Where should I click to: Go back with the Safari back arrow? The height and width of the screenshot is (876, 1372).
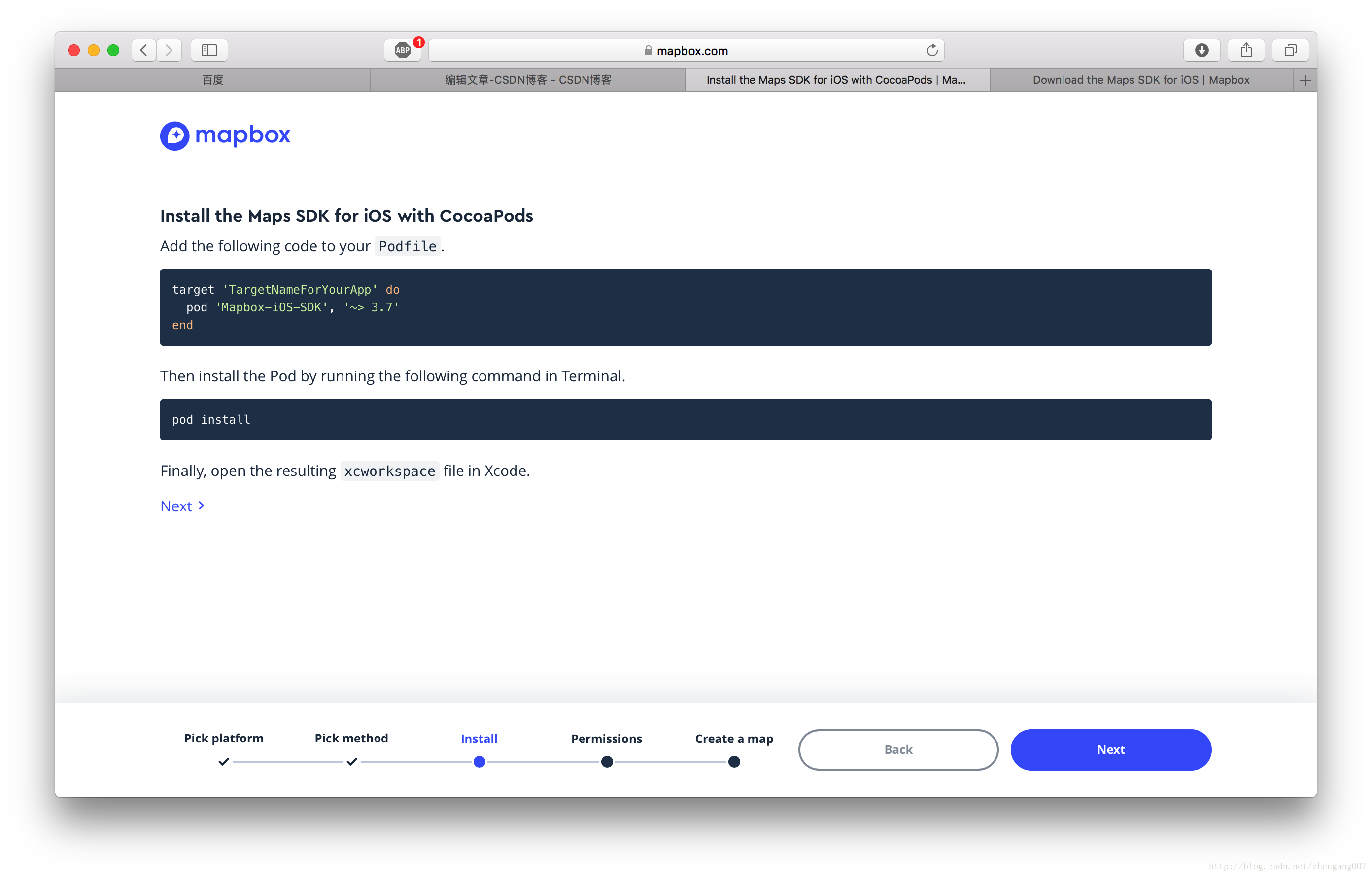click(x=144, y=50)
